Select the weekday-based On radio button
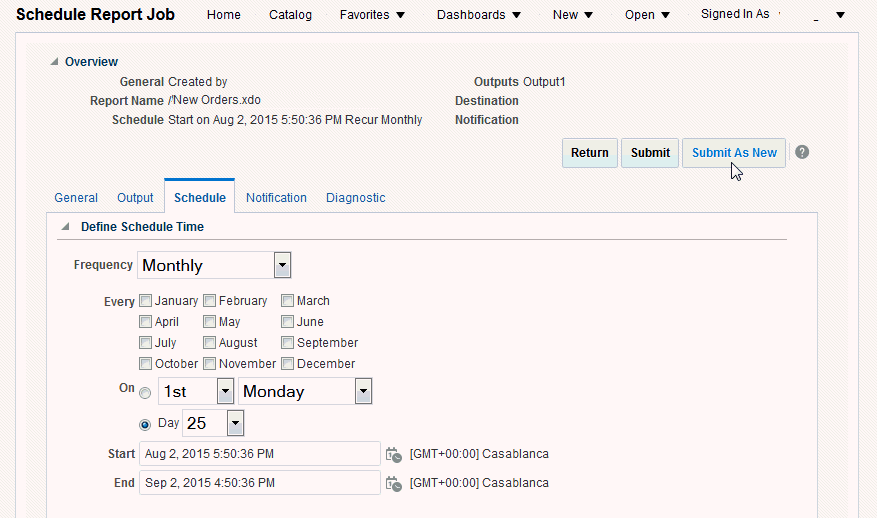This screenshot has height=518, width=877. (146, 393)
